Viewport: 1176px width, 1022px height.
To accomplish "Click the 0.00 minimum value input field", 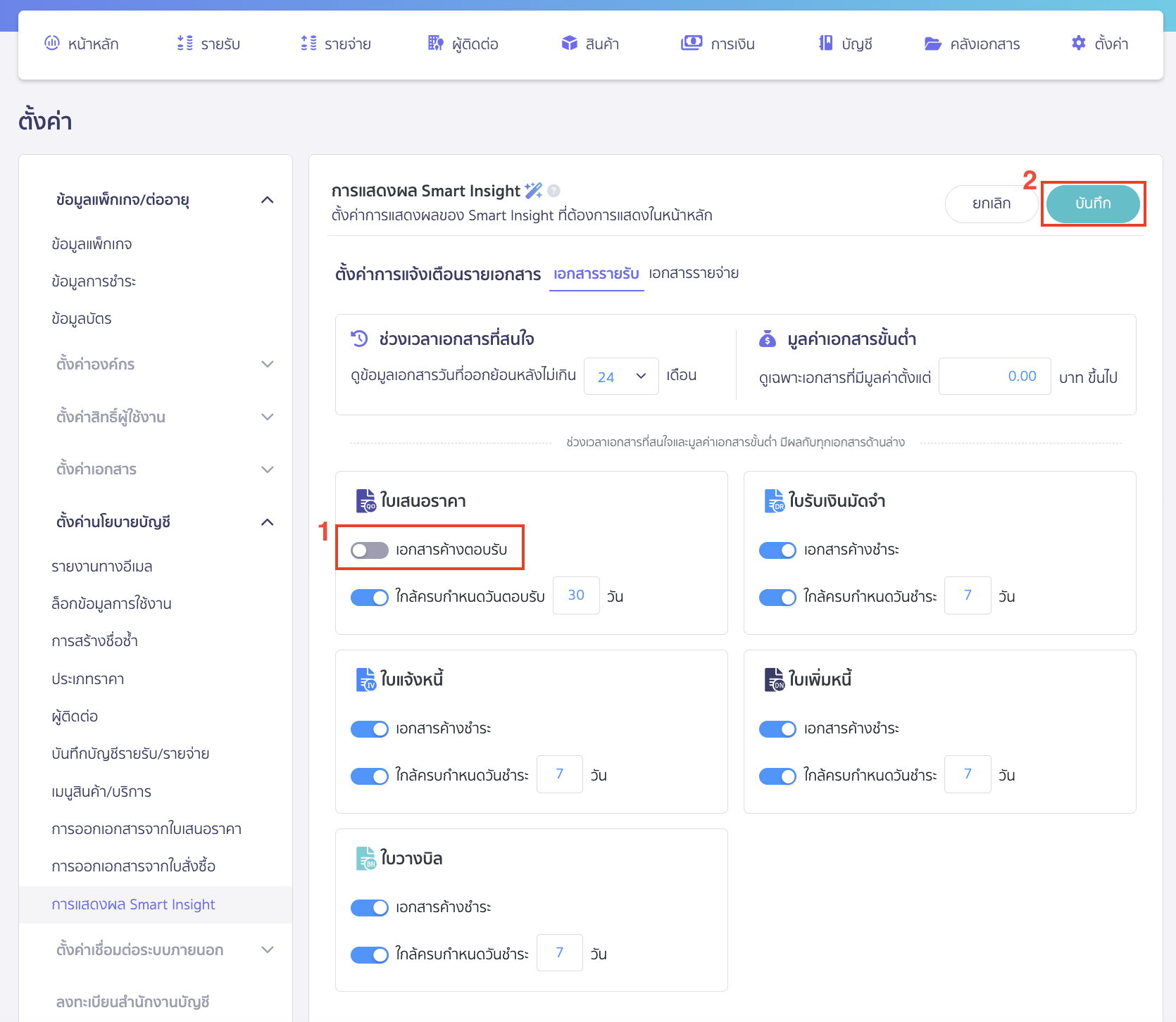I will [994, 376].
